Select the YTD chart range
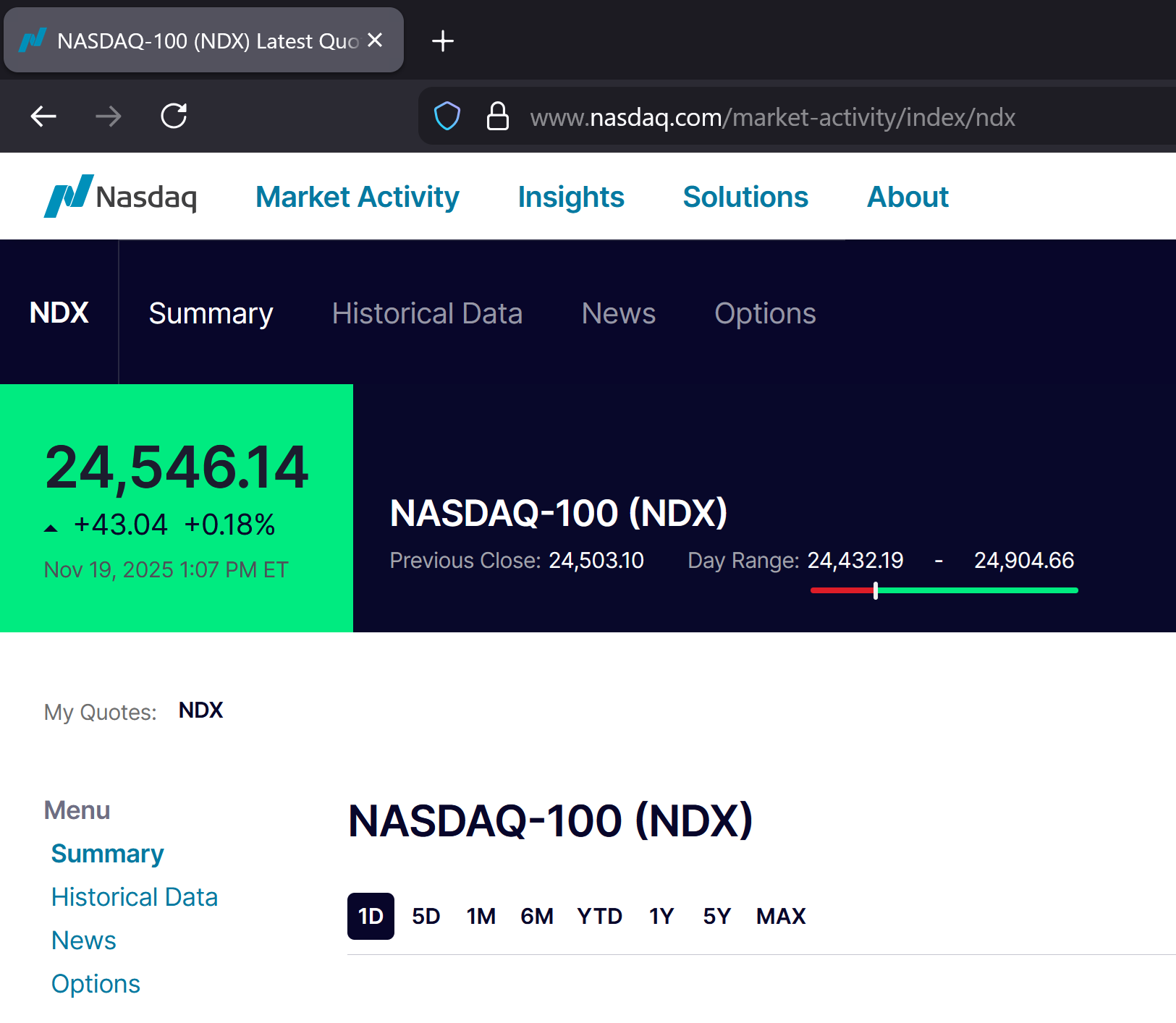This screenshot has width=1176, height=1023. (x=598, y=916)
